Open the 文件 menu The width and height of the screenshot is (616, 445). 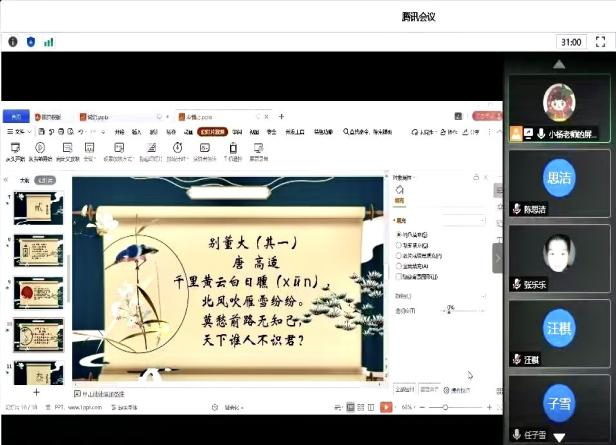19,131
